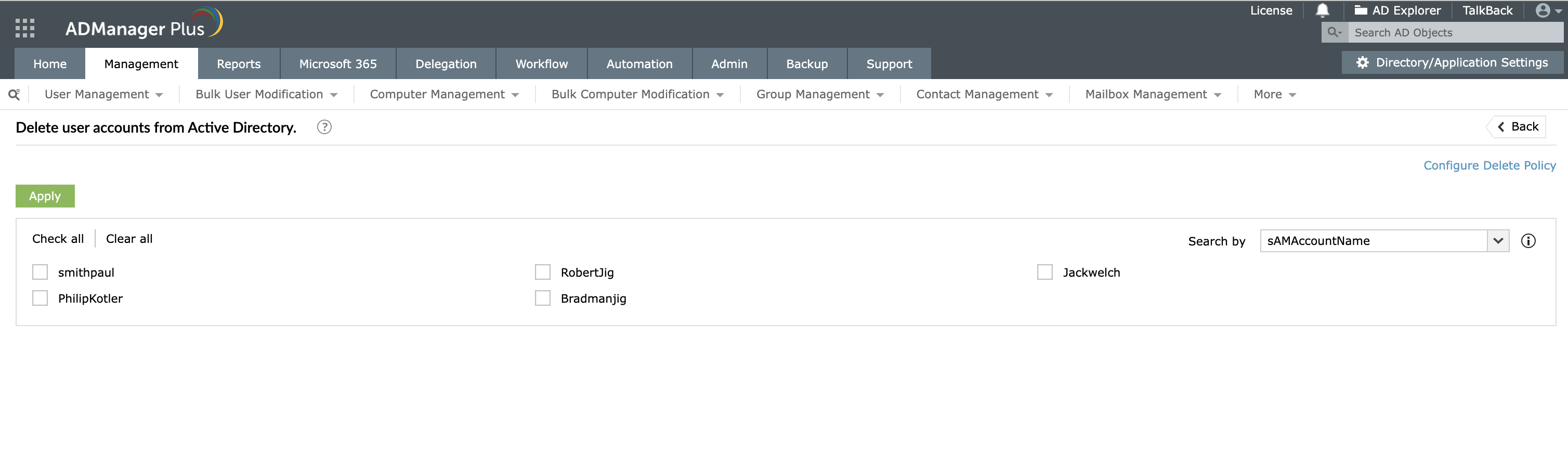Open the sAMAccountName search-by dropdown

[x=1497, y=241]
